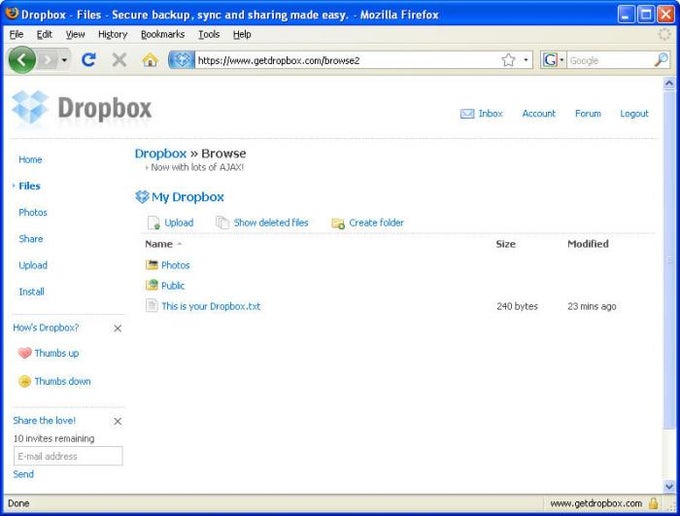
Task: Click Create folder link
Action: 376,223
